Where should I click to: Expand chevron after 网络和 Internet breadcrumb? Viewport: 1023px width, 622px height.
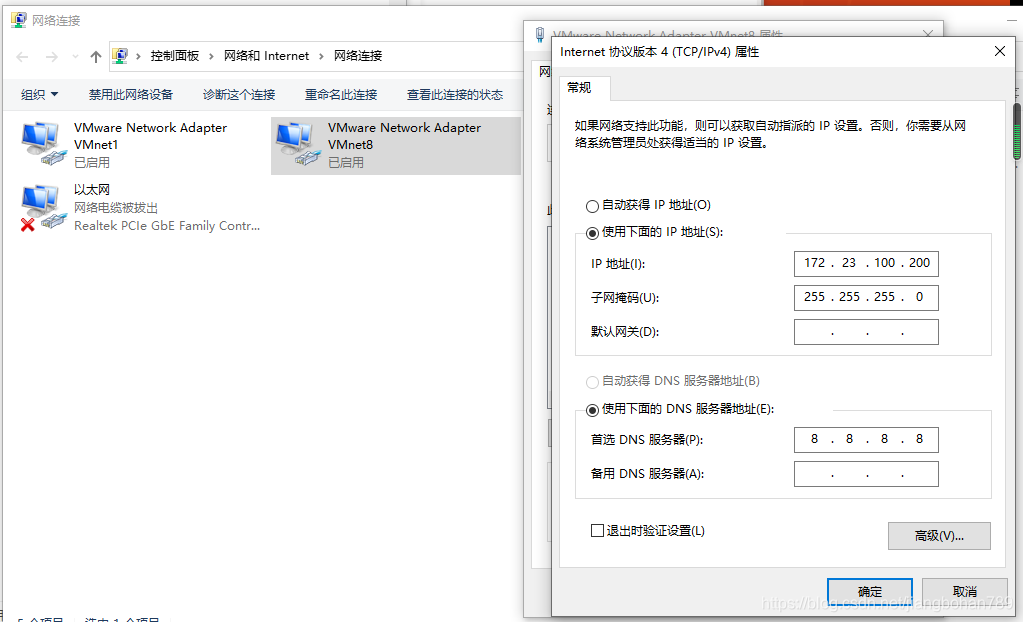point(321,57)
